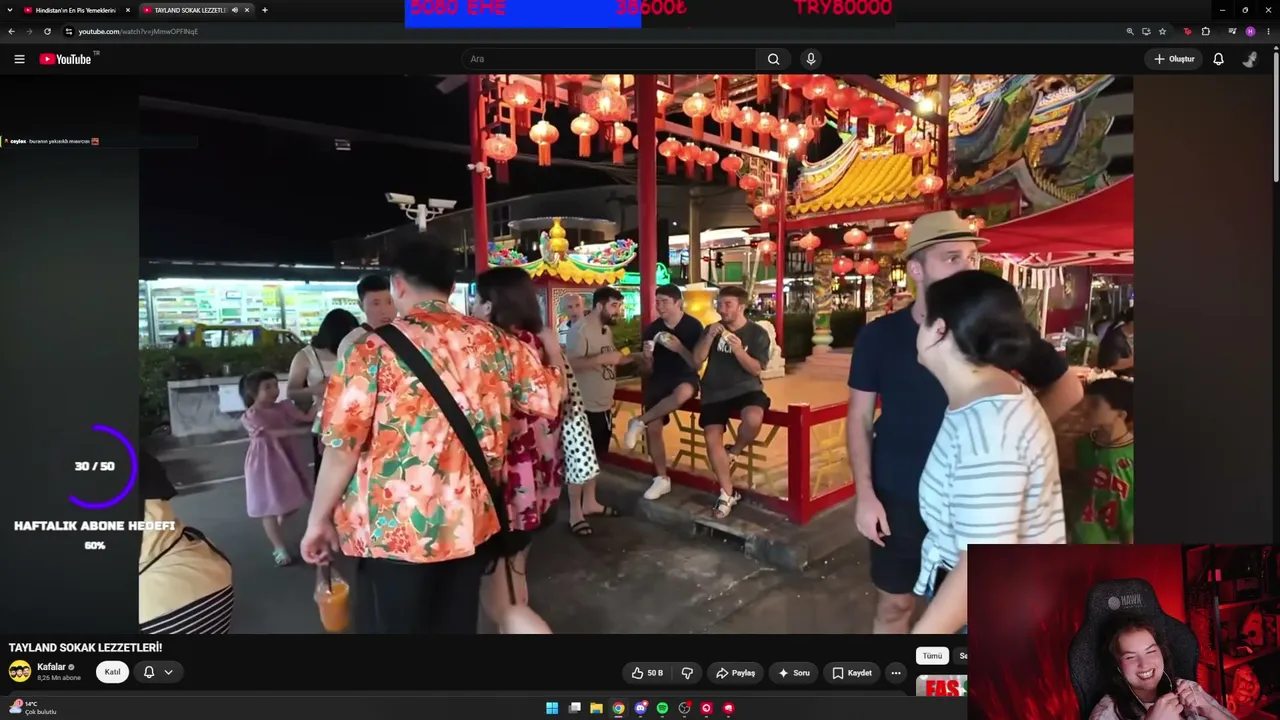The height and width of the screenshot is (720, 1280).
Task: Open the weather widget showing 14°C
Action: [x=34, y=708]
